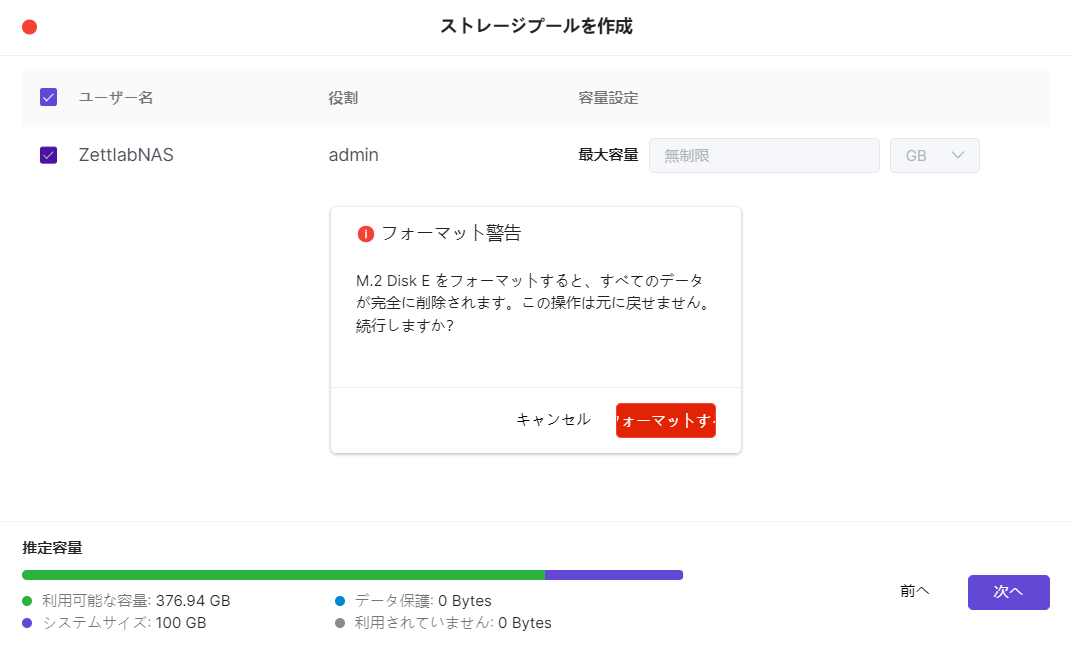Click the green available-capacity bar segment
Viewport: 1073px width, 661px height.
click(x=283, y=575)
